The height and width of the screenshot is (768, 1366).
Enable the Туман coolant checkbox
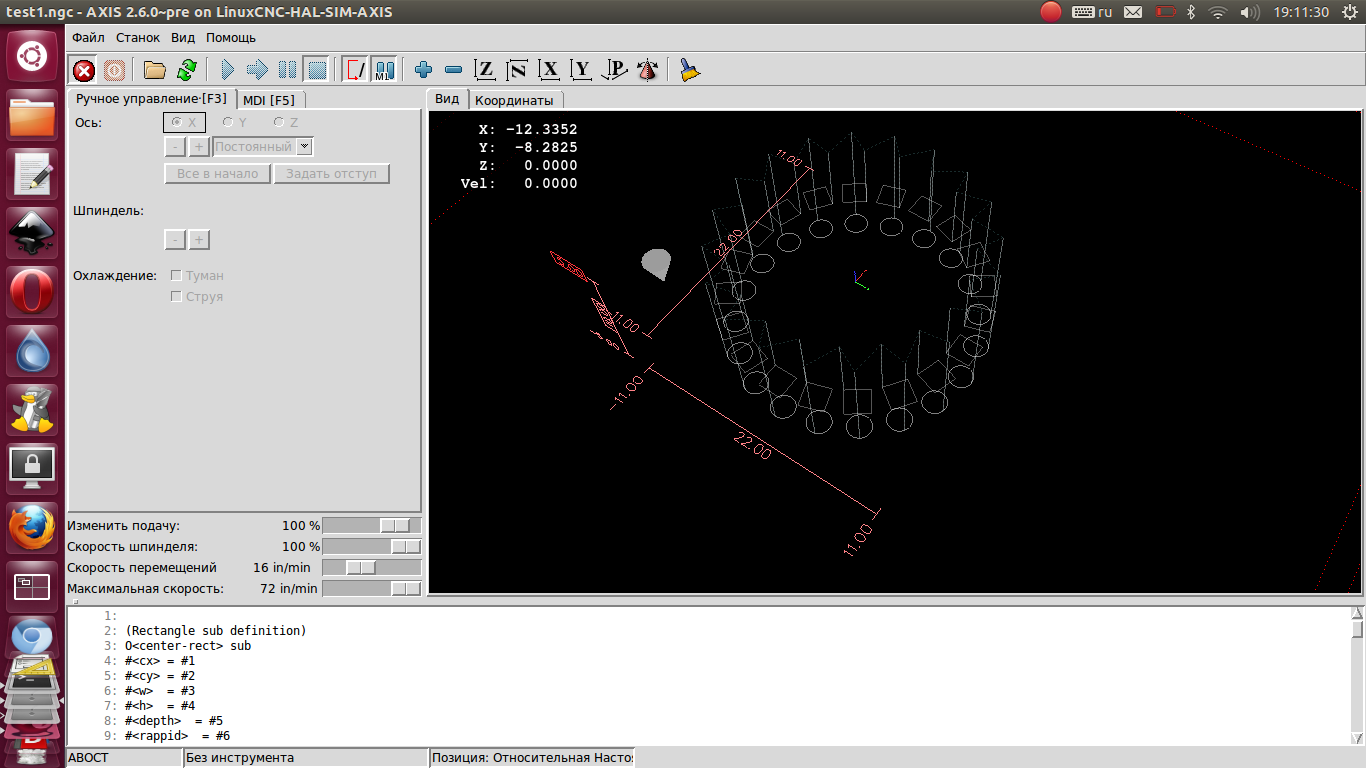177,275
